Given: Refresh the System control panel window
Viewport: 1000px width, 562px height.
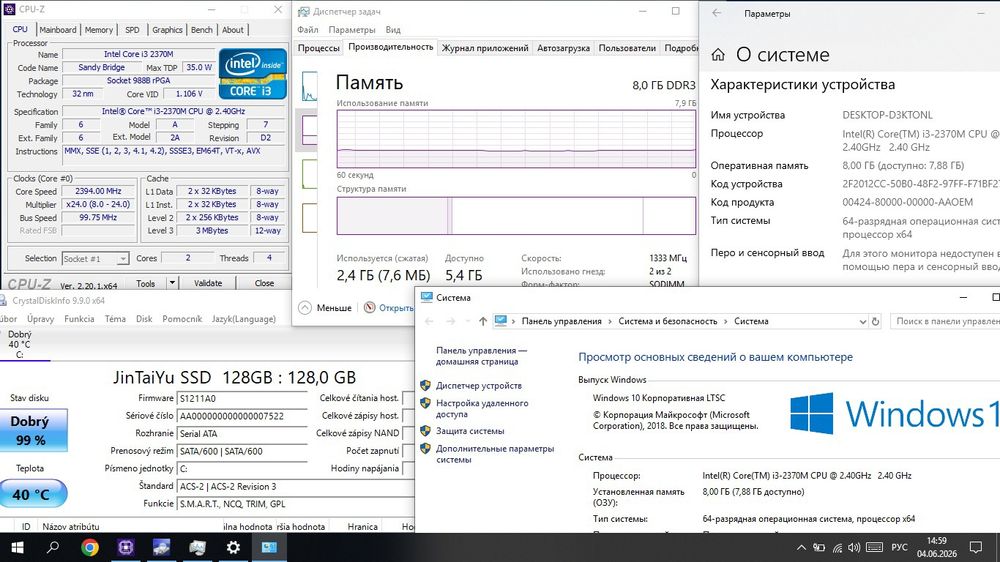Looking at the screenshot, I should click(876, 321).
